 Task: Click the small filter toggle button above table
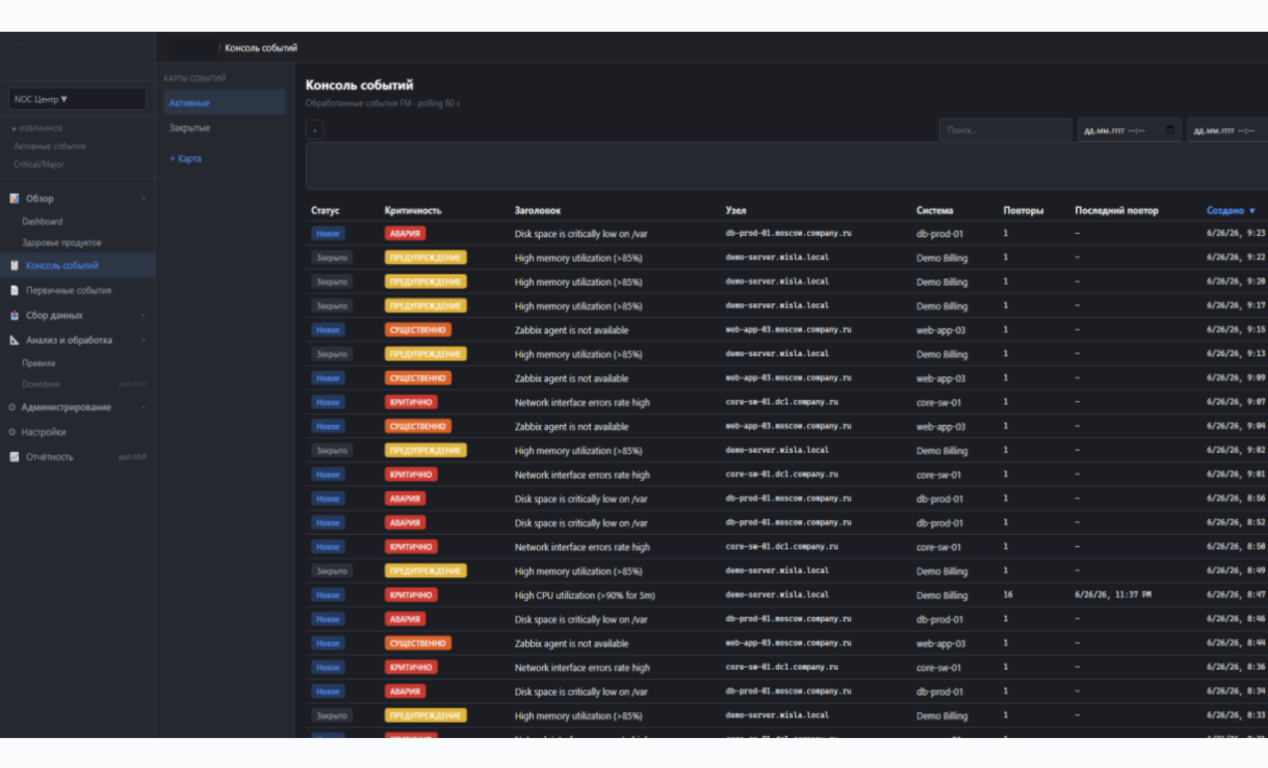(x=315, y=130)
